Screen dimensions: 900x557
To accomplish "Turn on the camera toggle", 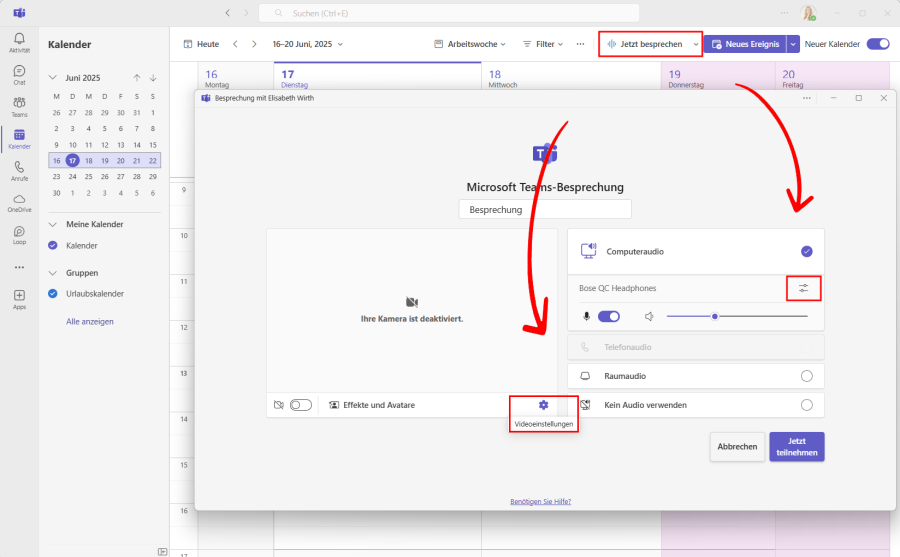I will tap(300, 405).
